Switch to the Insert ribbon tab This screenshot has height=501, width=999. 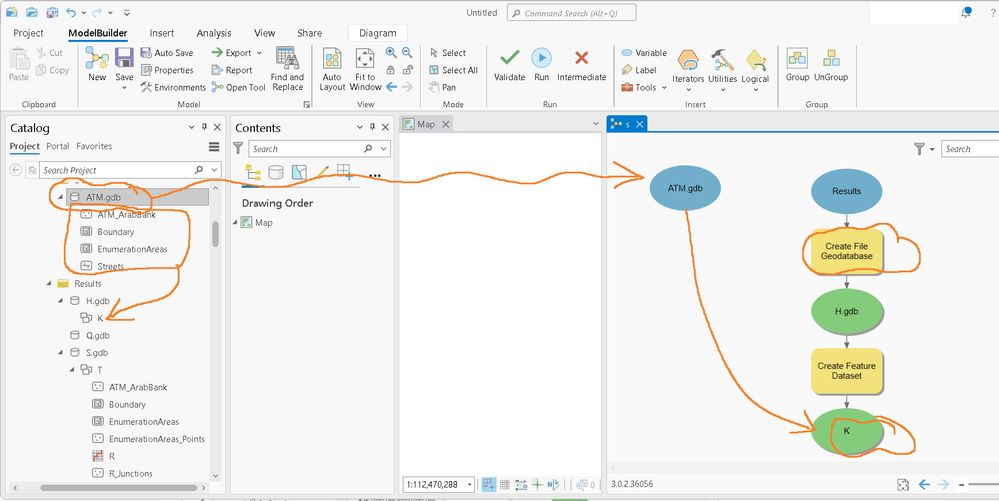162,33
